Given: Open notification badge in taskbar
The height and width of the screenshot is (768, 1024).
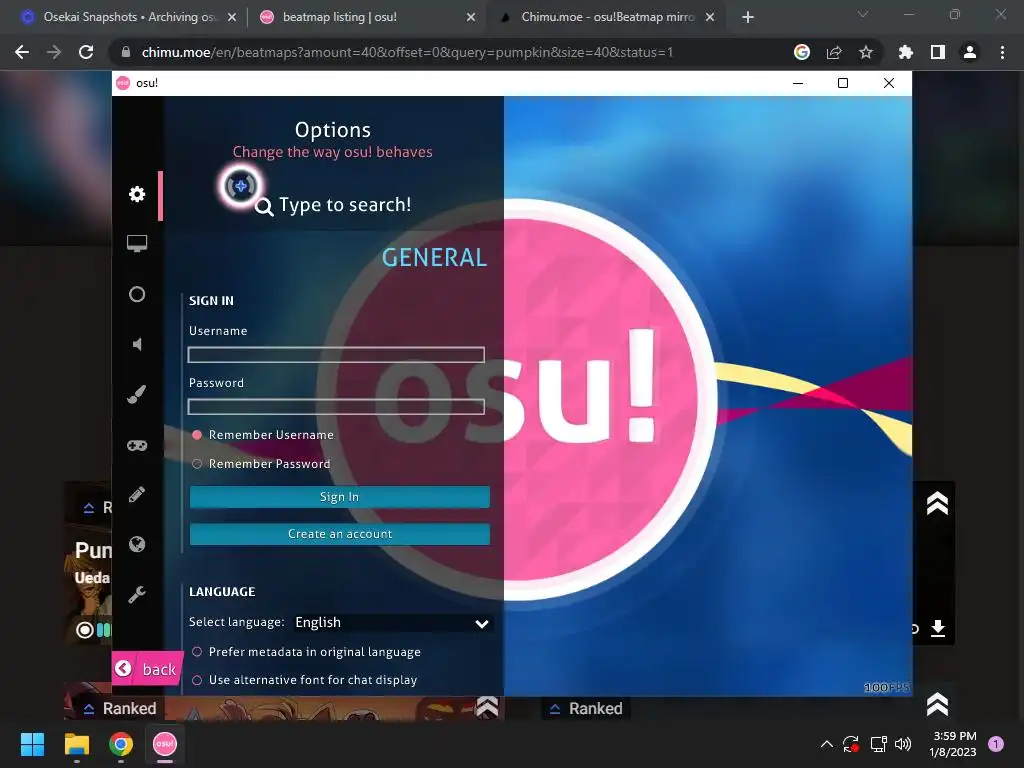Looking at the screenshot, I should [996, 744].
